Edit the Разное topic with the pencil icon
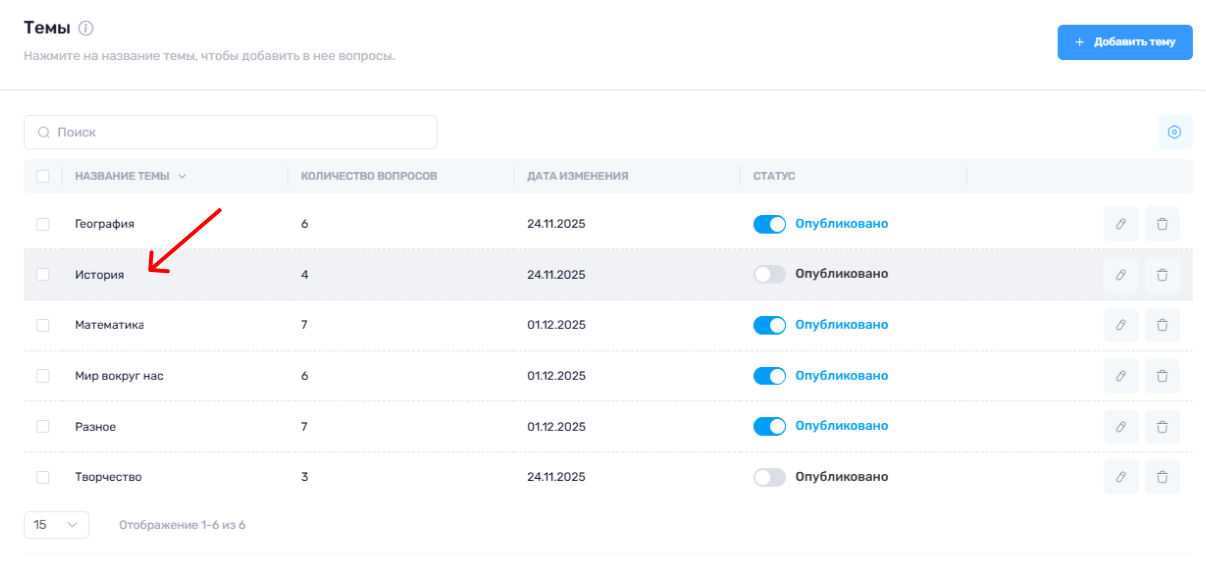The width and height of the screenshot is (1206, 561). pyautogui.click(x=1121, y=427)
